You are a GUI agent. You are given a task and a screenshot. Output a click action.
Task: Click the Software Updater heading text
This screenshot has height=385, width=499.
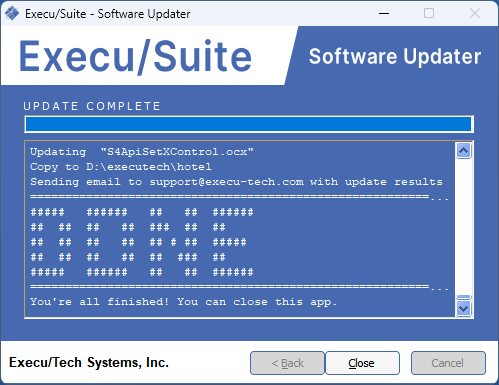click(395, 56)
